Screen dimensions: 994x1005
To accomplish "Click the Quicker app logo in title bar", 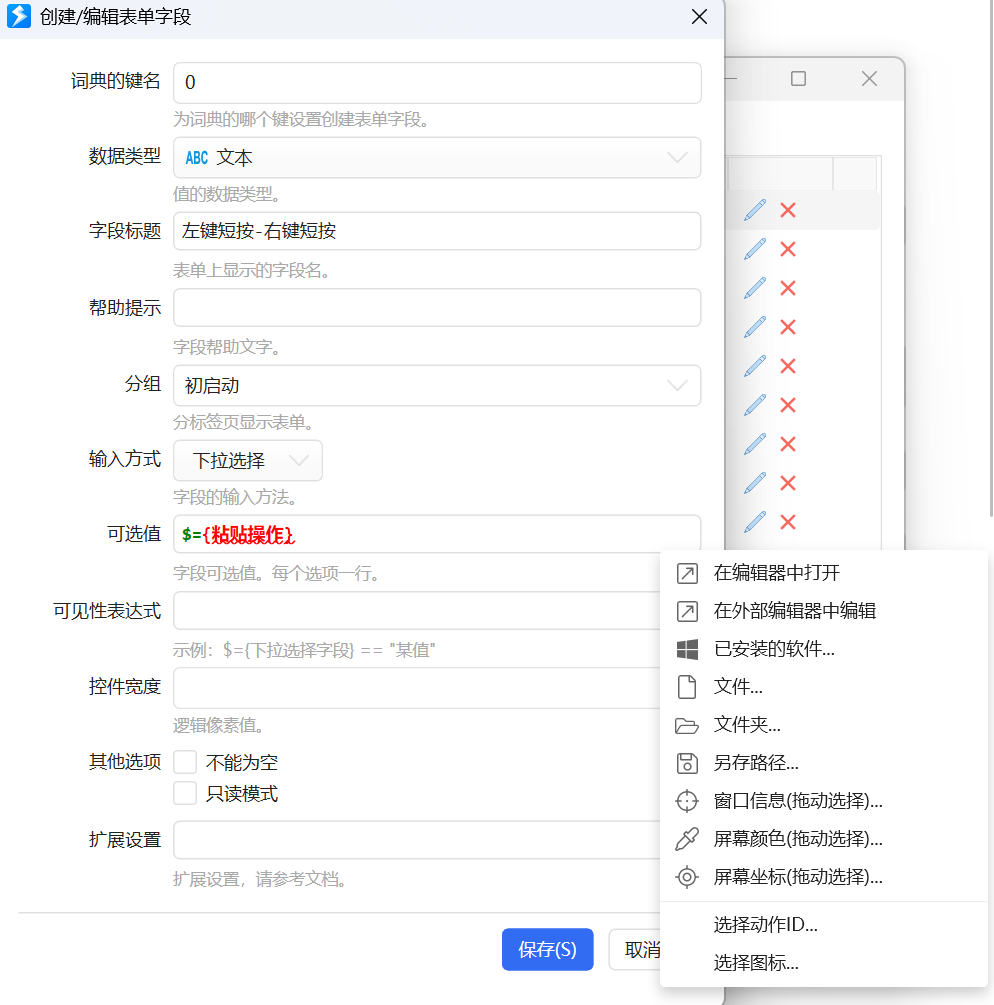I will point(19,17).
